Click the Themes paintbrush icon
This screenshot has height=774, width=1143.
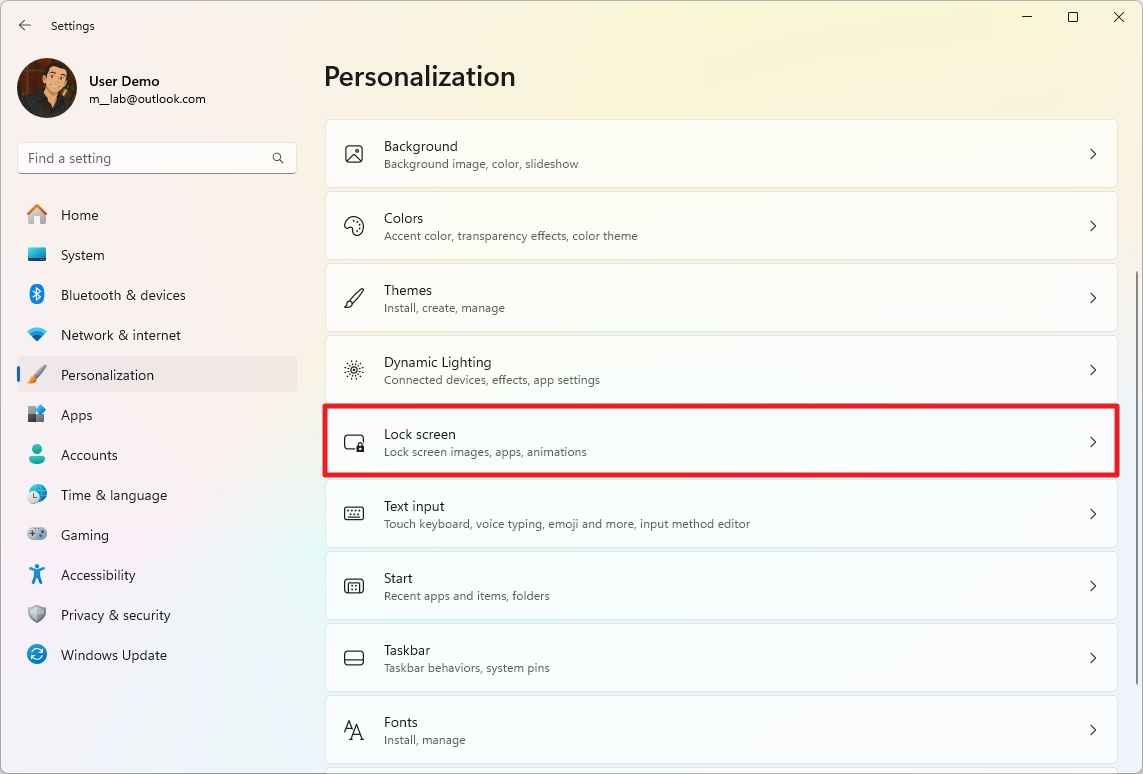point(354,298)
